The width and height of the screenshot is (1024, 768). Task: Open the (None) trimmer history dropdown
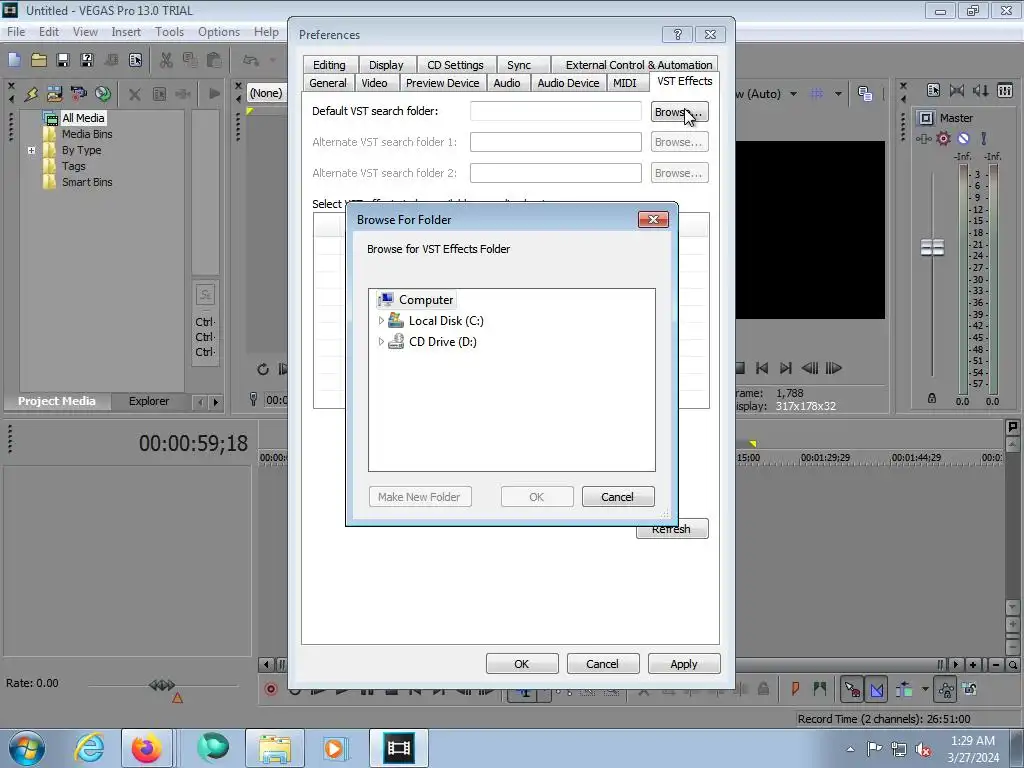[266, 93]
